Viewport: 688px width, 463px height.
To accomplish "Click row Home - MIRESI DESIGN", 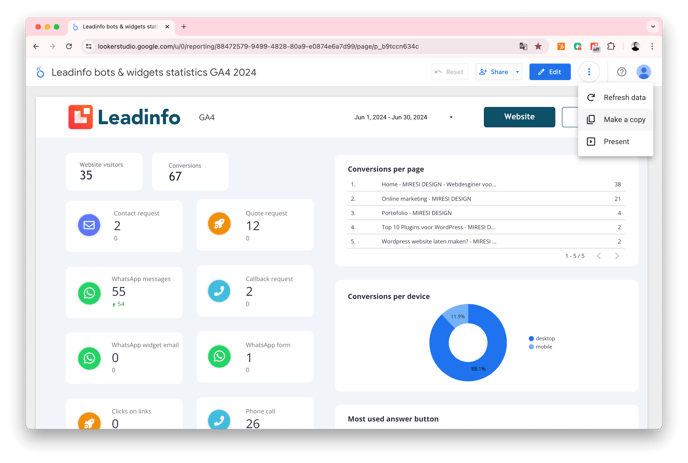I will click(x=486, y=184).
